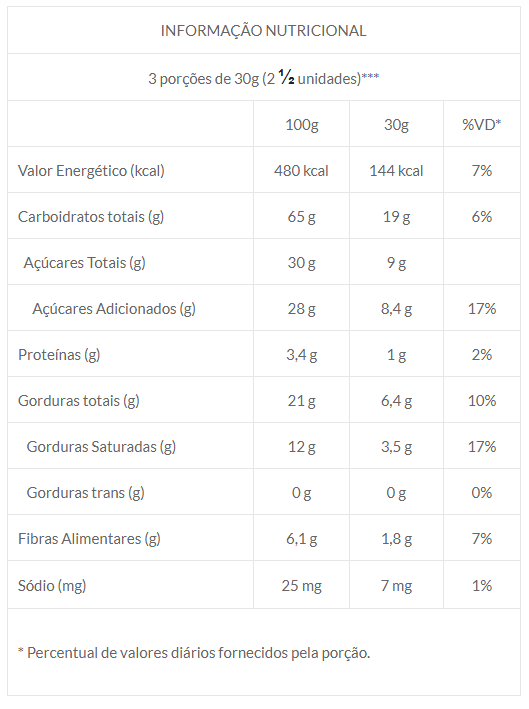
Task: Click the Açúcares Totais (g) row label
Action: [x=85, y=263]
